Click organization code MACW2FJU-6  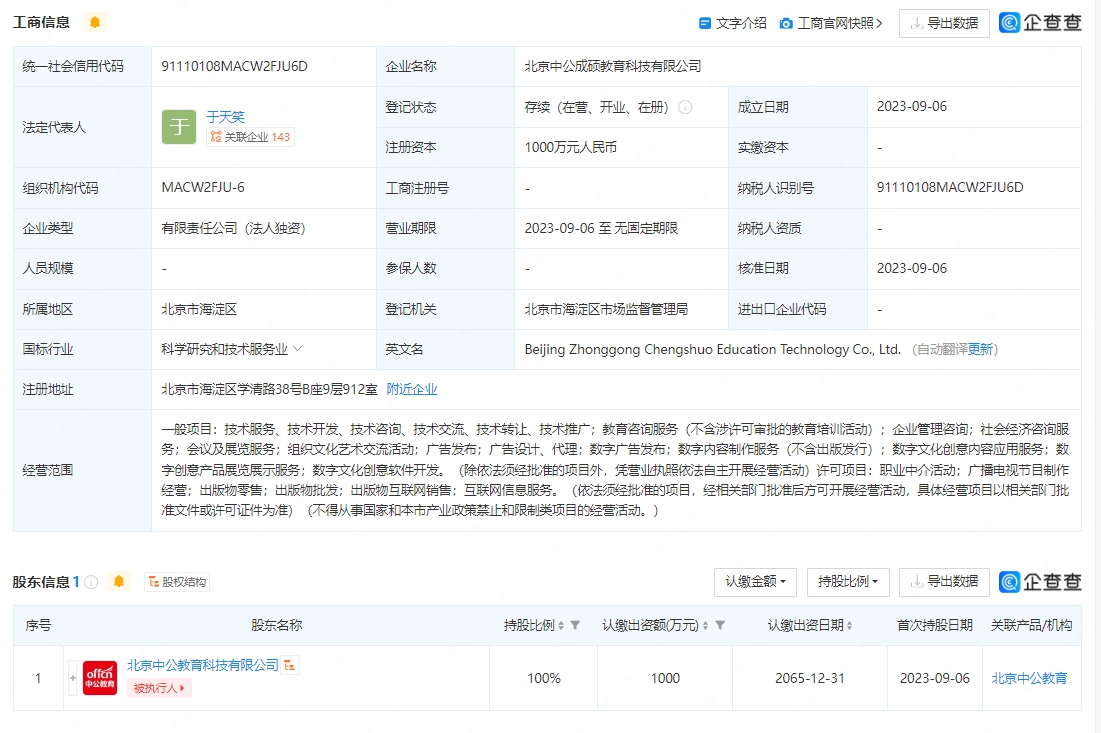click(203, 187)
